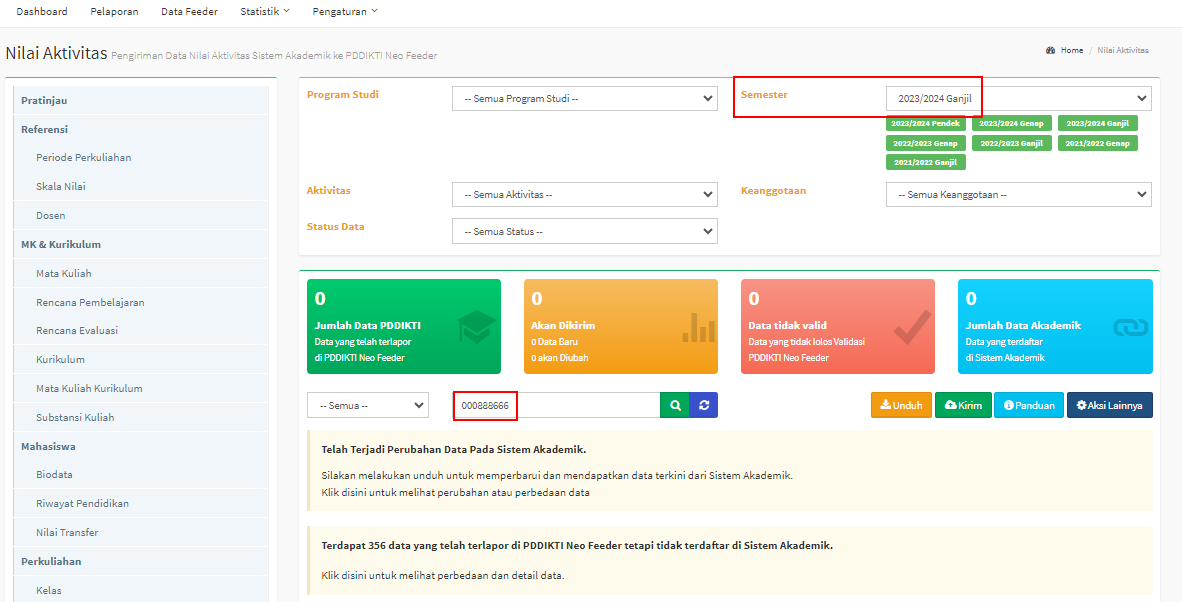Click the home icon in breadcrumb

pyautogui.click(x=1050, y=50)
